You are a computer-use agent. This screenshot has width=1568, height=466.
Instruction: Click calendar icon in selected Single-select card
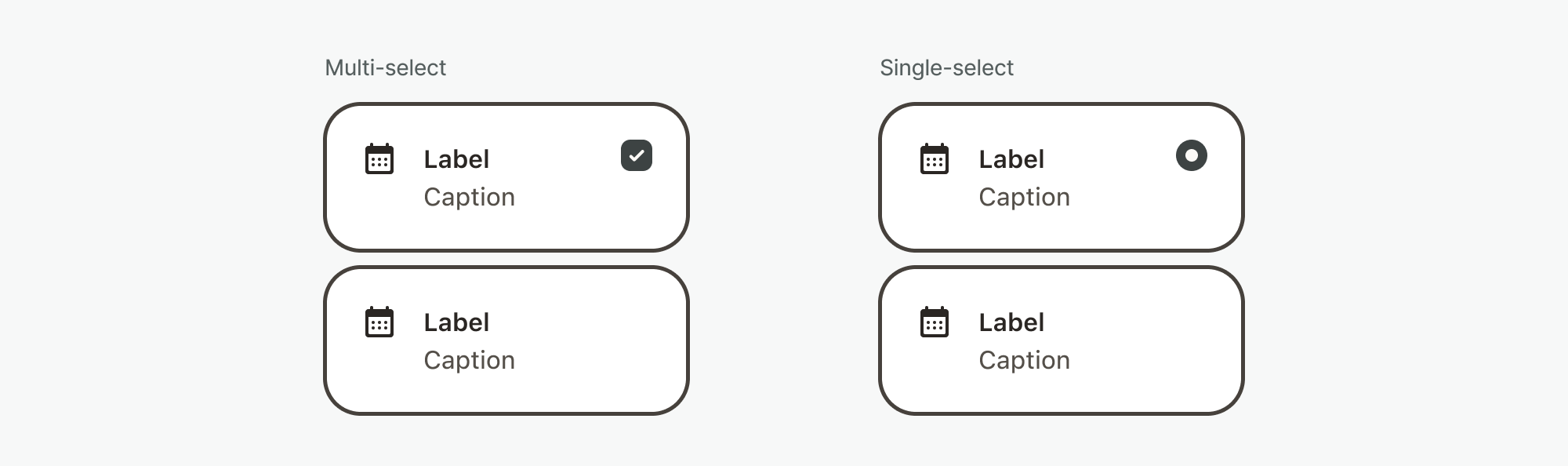[934, 159]
